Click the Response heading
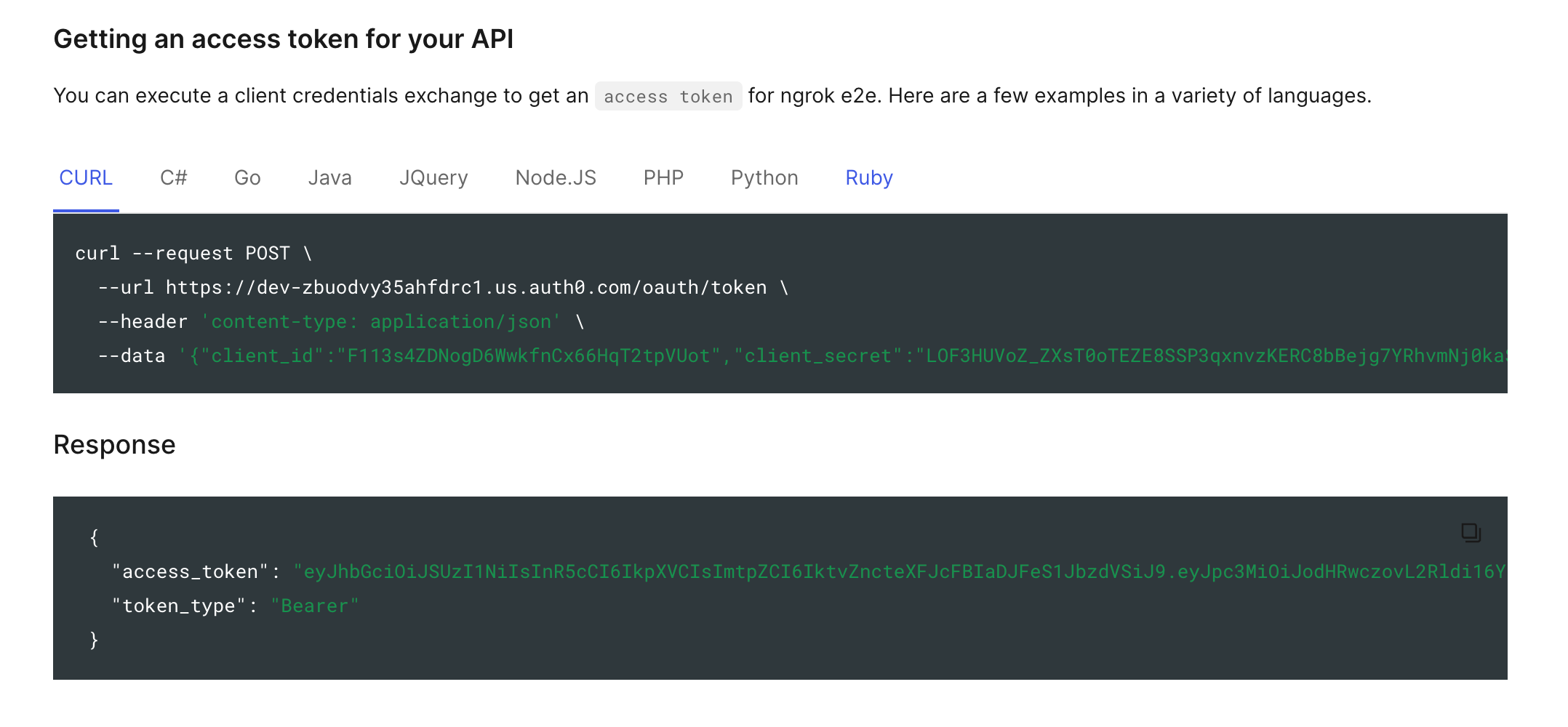 click(114, 444)
